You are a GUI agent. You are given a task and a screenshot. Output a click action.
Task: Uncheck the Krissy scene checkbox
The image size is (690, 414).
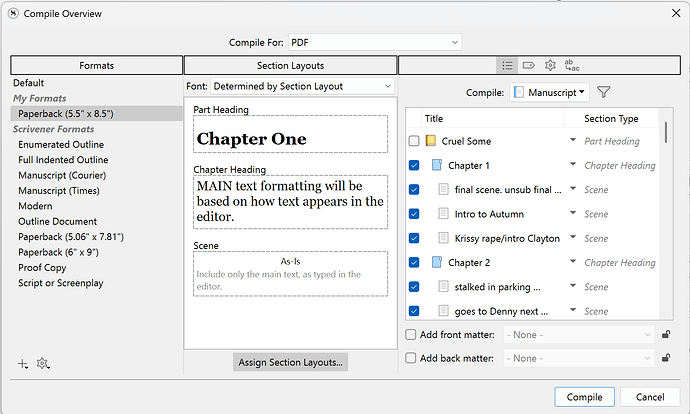pyautogui.click(x=414, y=238)
